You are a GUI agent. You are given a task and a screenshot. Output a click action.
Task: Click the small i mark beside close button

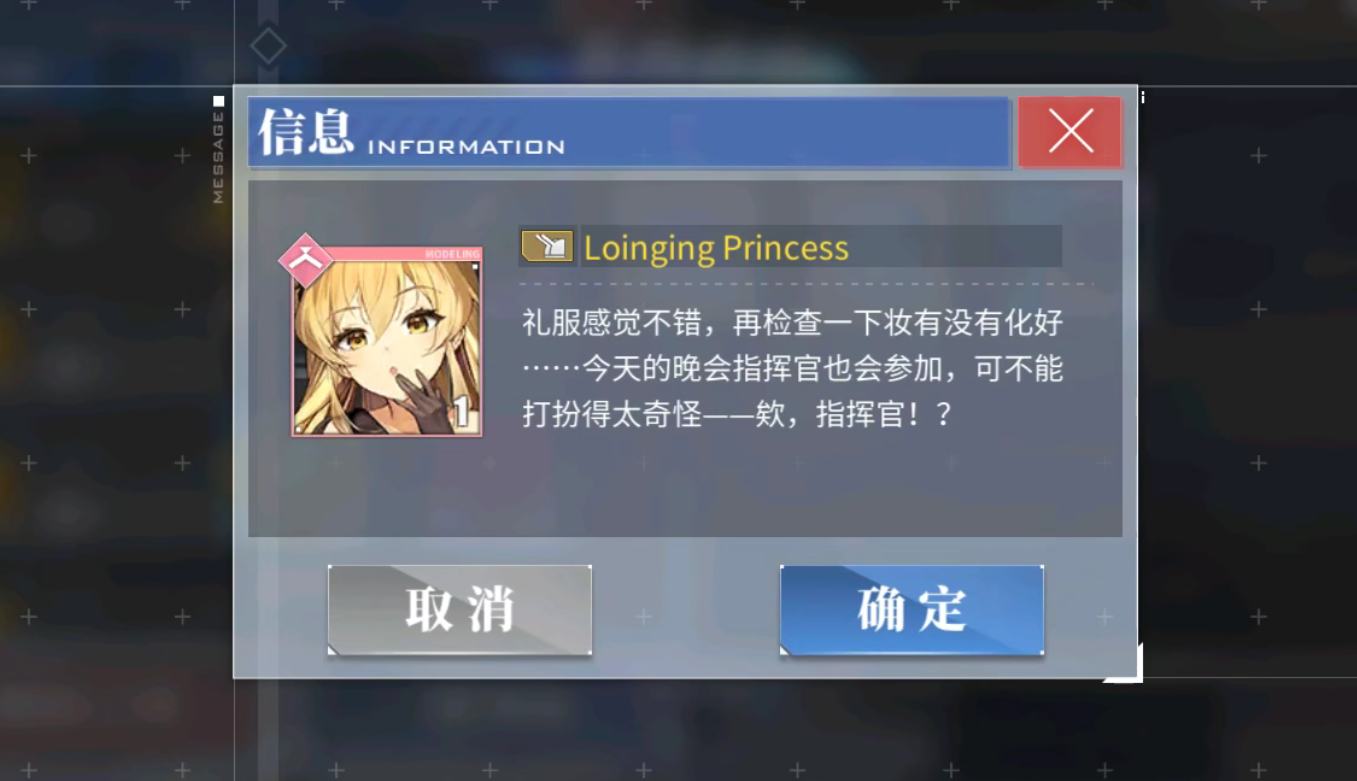(x=1142, y=98)
